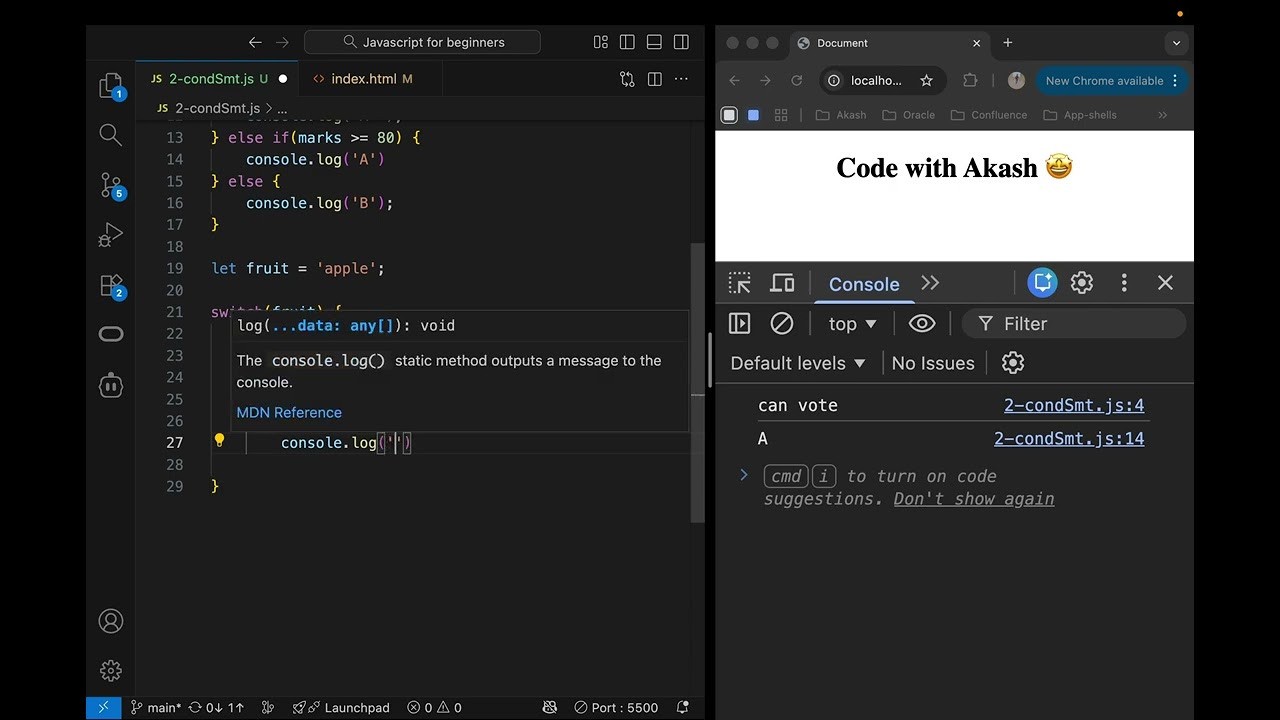Click the notifications bell in status bar
1280x720 pixels.
[x=685, y=707]
